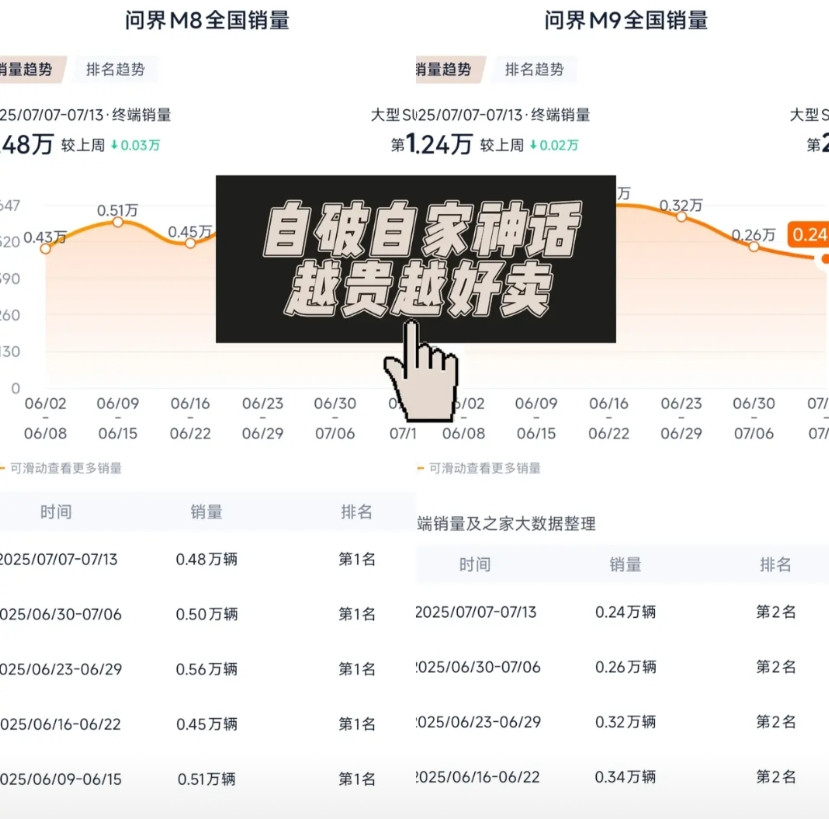Click the M9 sales figure 1.24万

point(439,144)
